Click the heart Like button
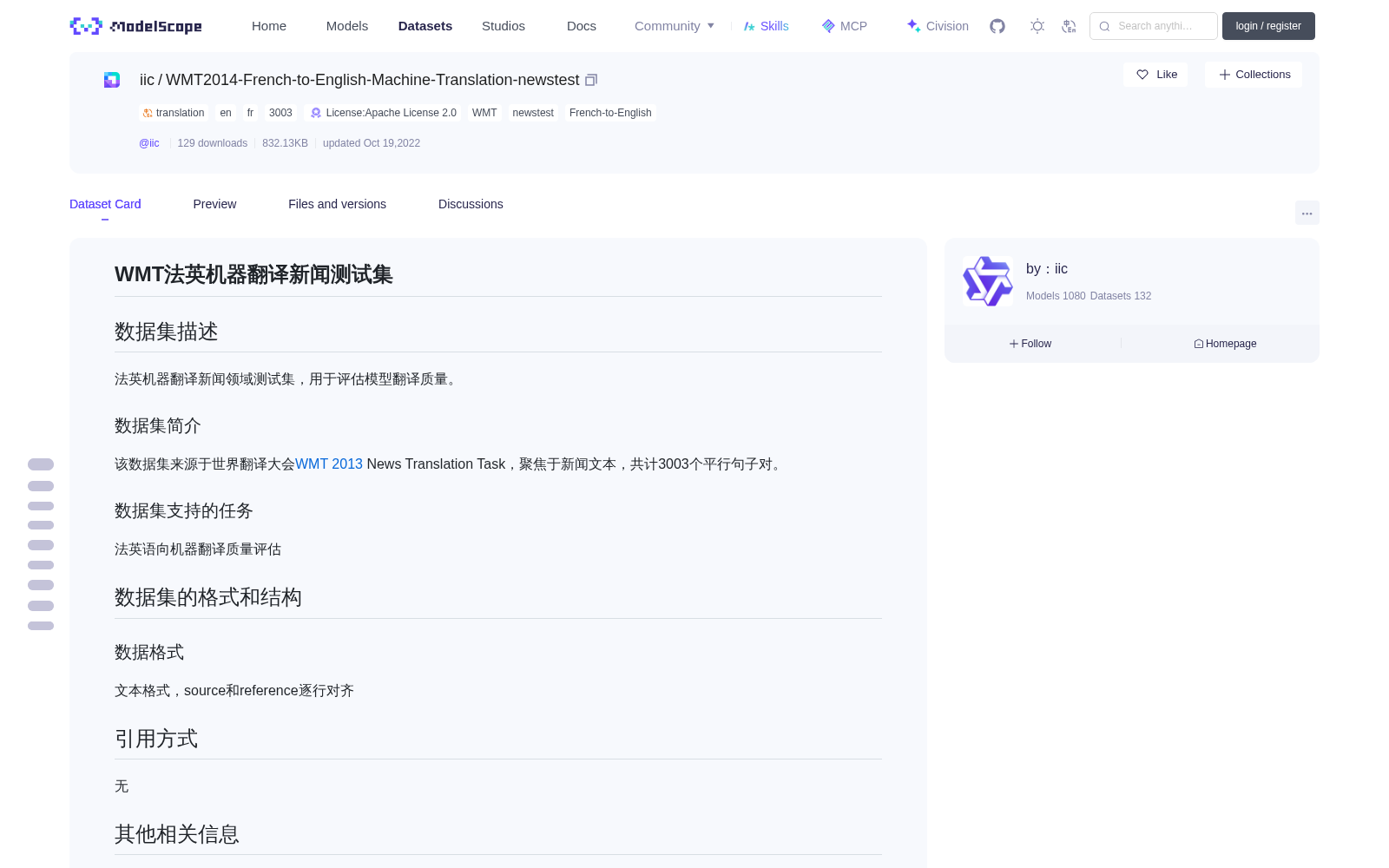 tap(1155, 75)
